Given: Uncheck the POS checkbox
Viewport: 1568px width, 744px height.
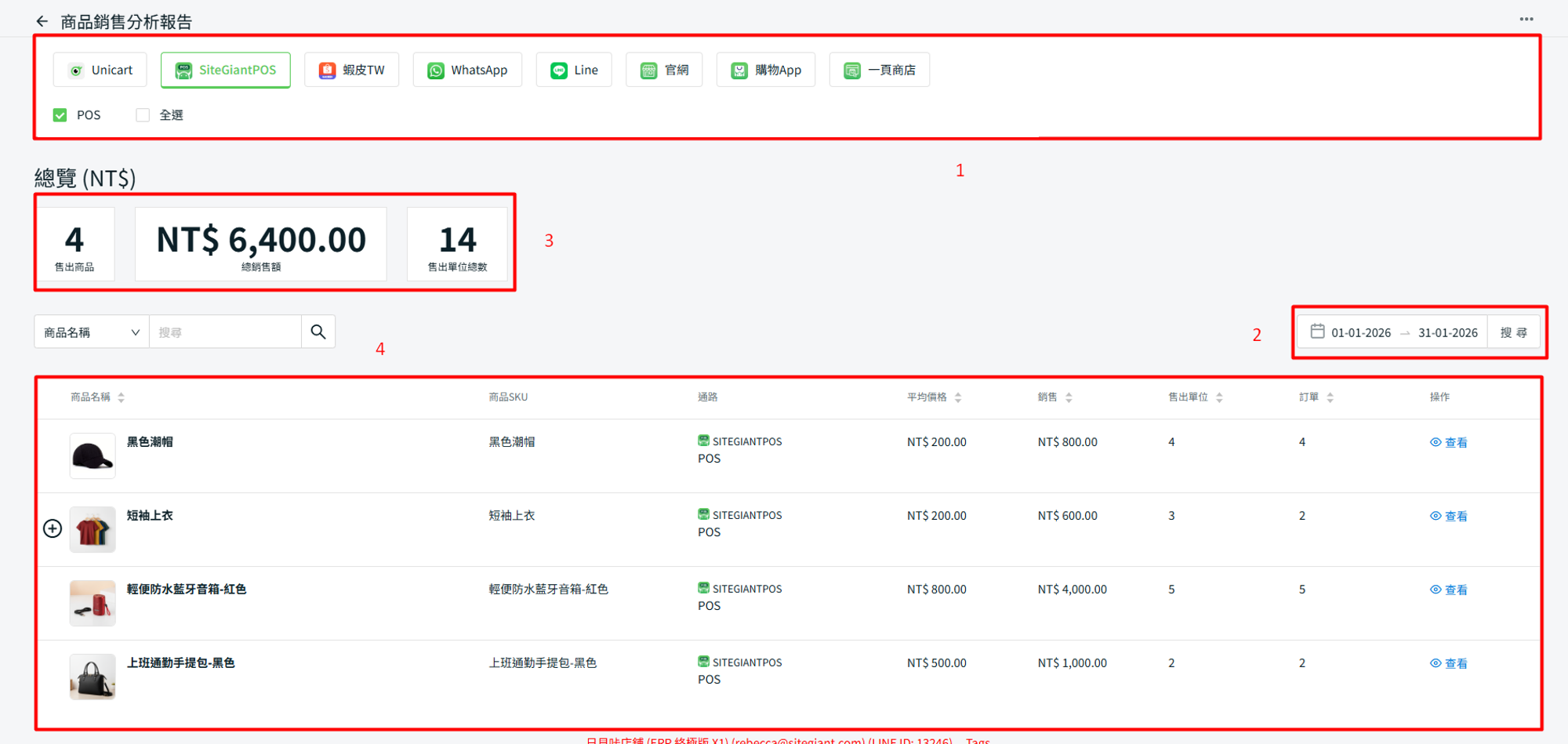Looking at the screenshot, I should 60,115.
